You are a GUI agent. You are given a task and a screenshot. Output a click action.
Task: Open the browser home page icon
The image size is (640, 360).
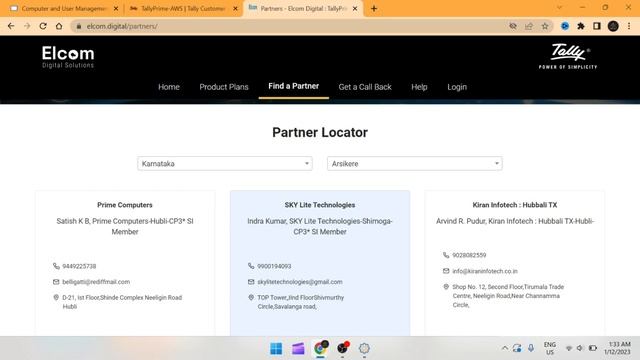[x=59, y=26]
